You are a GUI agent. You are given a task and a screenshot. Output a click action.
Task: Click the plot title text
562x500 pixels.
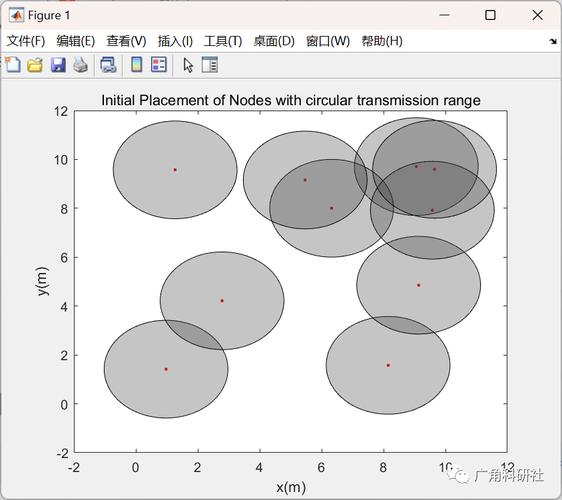coord(291,100)
